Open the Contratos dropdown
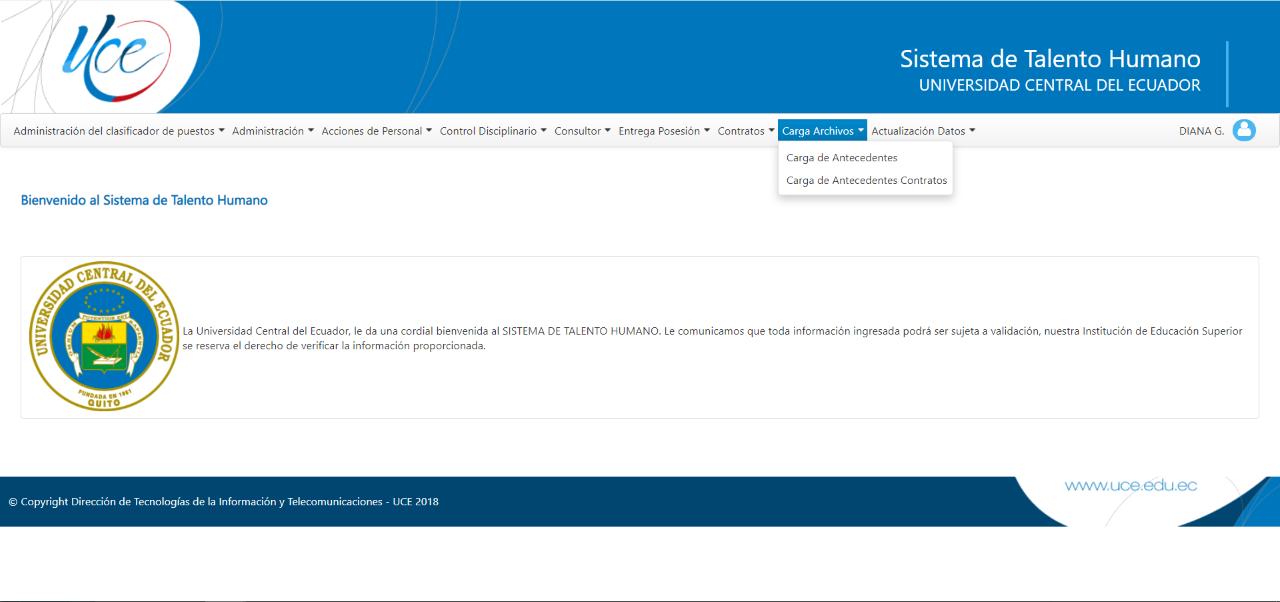 tap(746, 131)
